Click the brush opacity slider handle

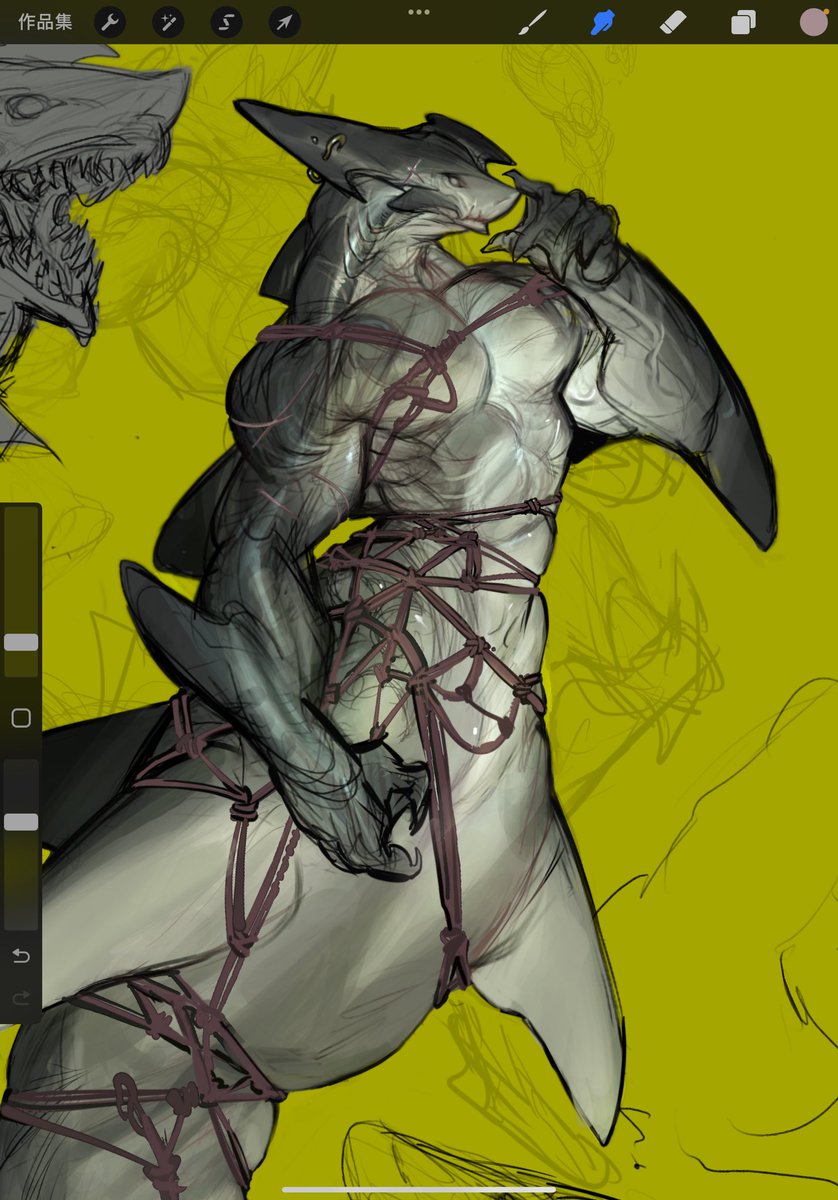(21, 821)
